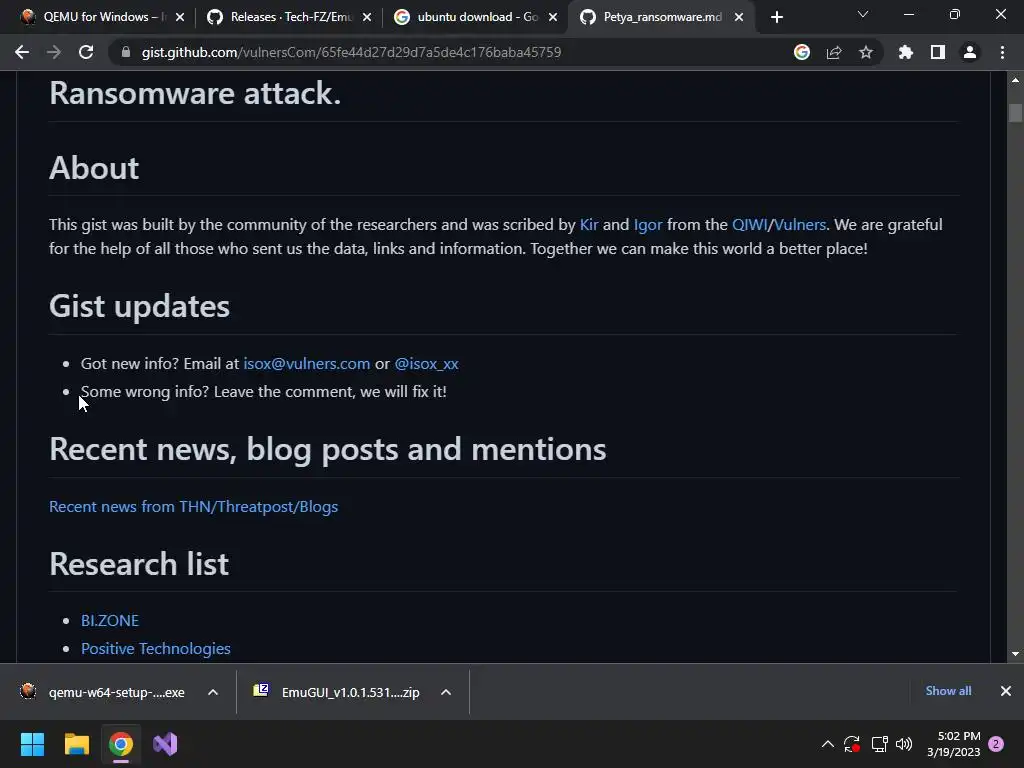1024x768 pixels.
Task: Open the tab search dropdown arrow
Action: coord(863,14)
